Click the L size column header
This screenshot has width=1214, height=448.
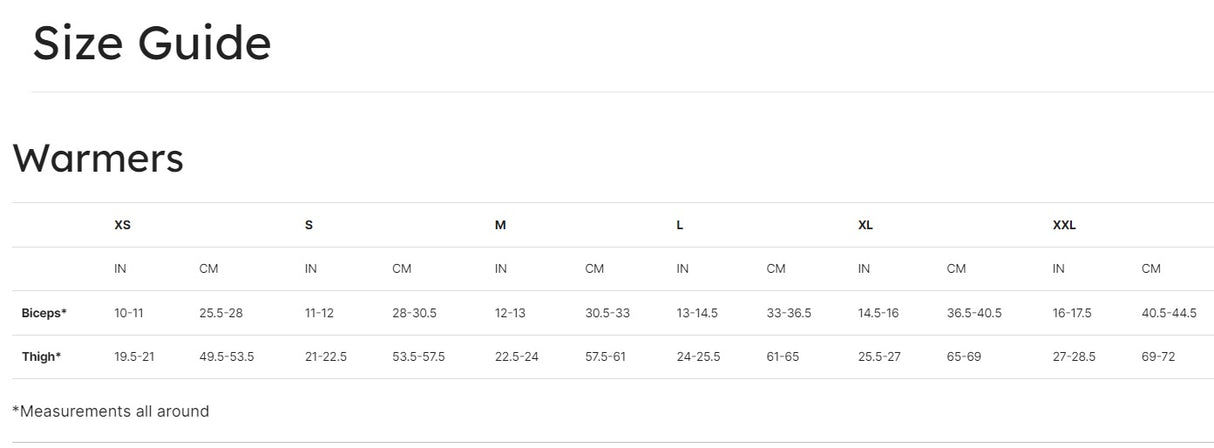[x=680, y=225]
